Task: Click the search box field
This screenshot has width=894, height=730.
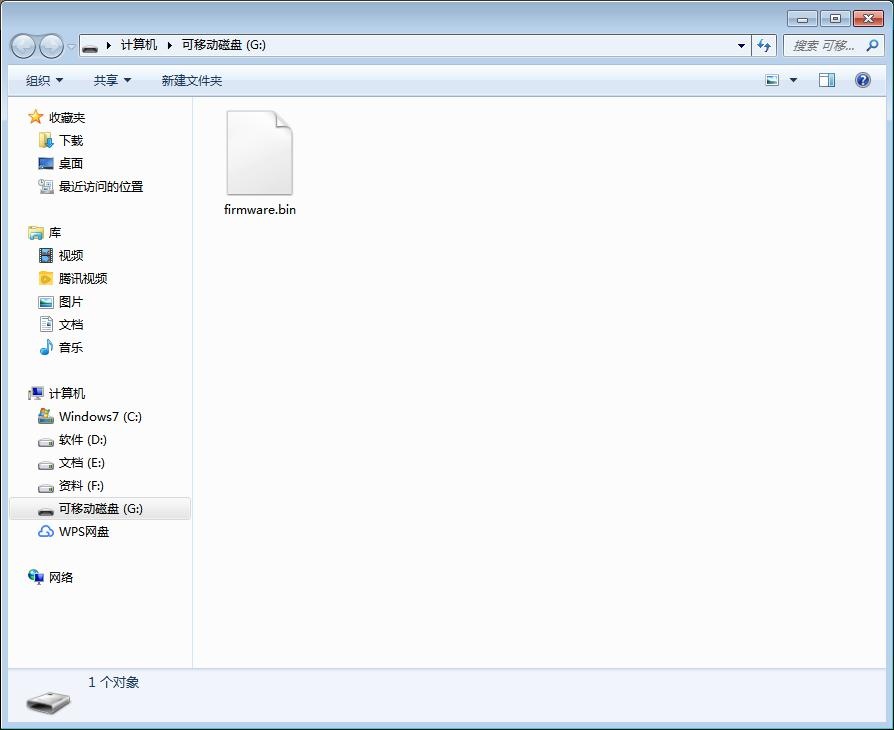Action: point(824,46)
